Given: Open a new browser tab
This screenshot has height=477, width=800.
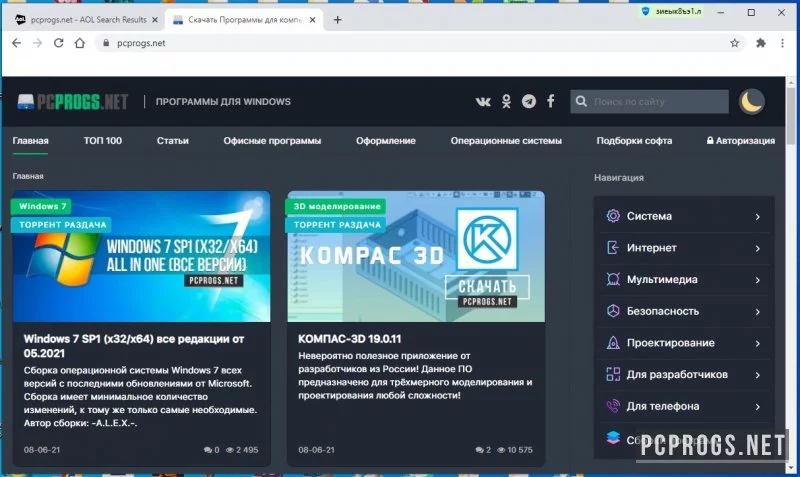Looking at the screenshot, I should point(337,20).
